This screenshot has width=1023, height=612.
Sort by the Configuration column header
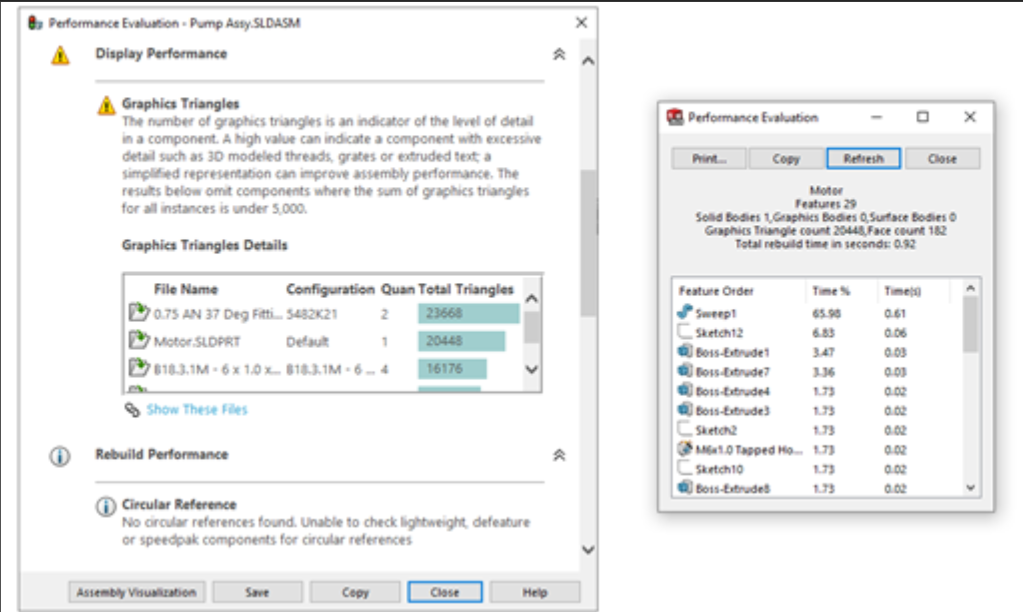coord(330,289)
